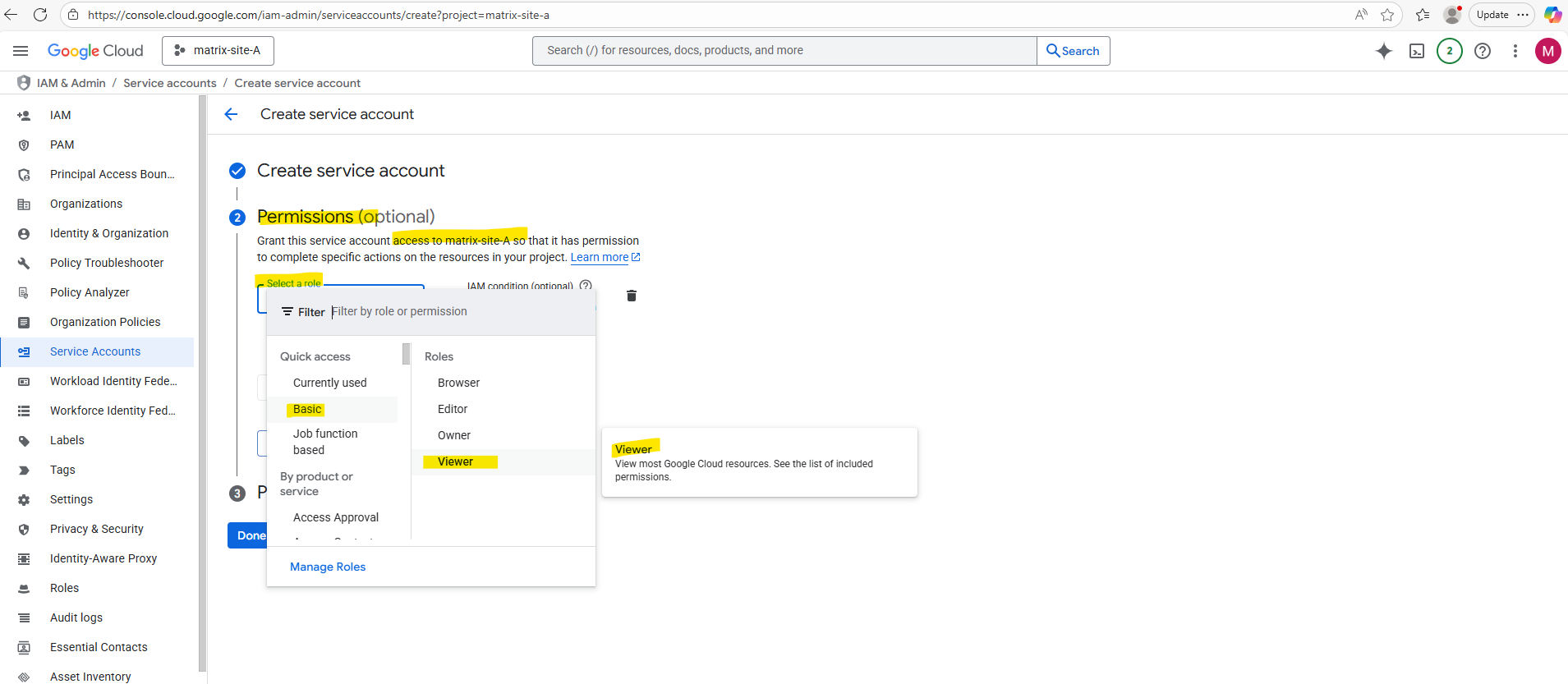Click the Filter by role or permission field

pyautogui.click(x=460, y=312)
